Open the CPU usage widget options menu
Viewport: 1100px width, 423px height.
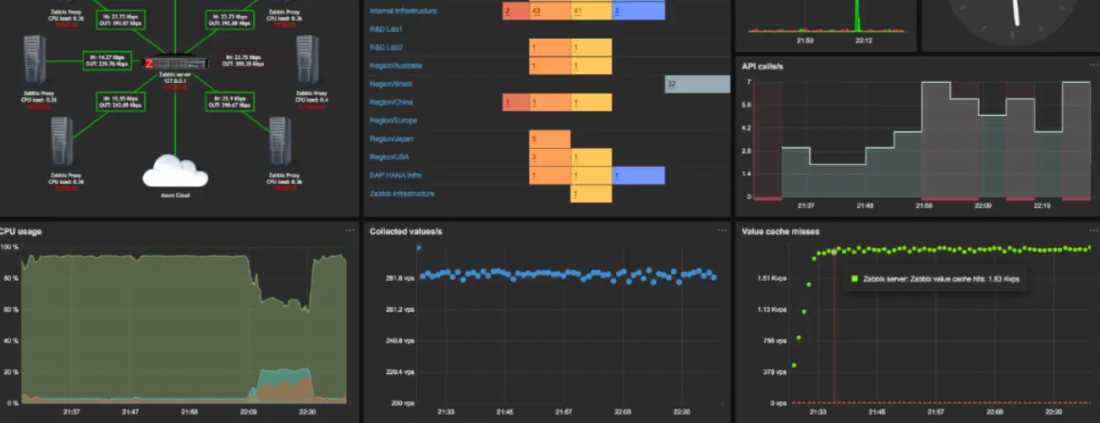tap(350, 230)
